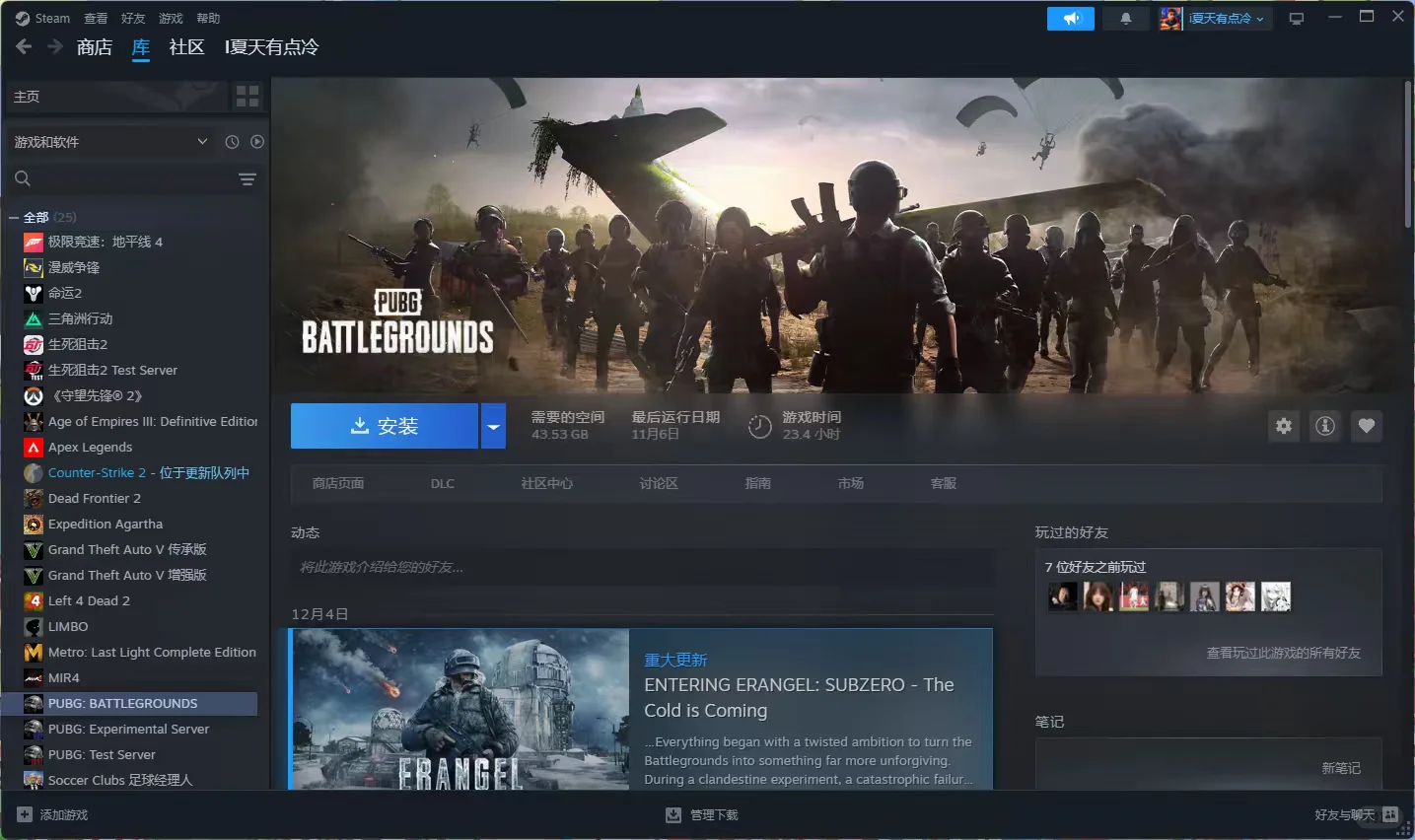Open the game settings gear icon
Screen dimensions: 1415x840
point(1283,426)
